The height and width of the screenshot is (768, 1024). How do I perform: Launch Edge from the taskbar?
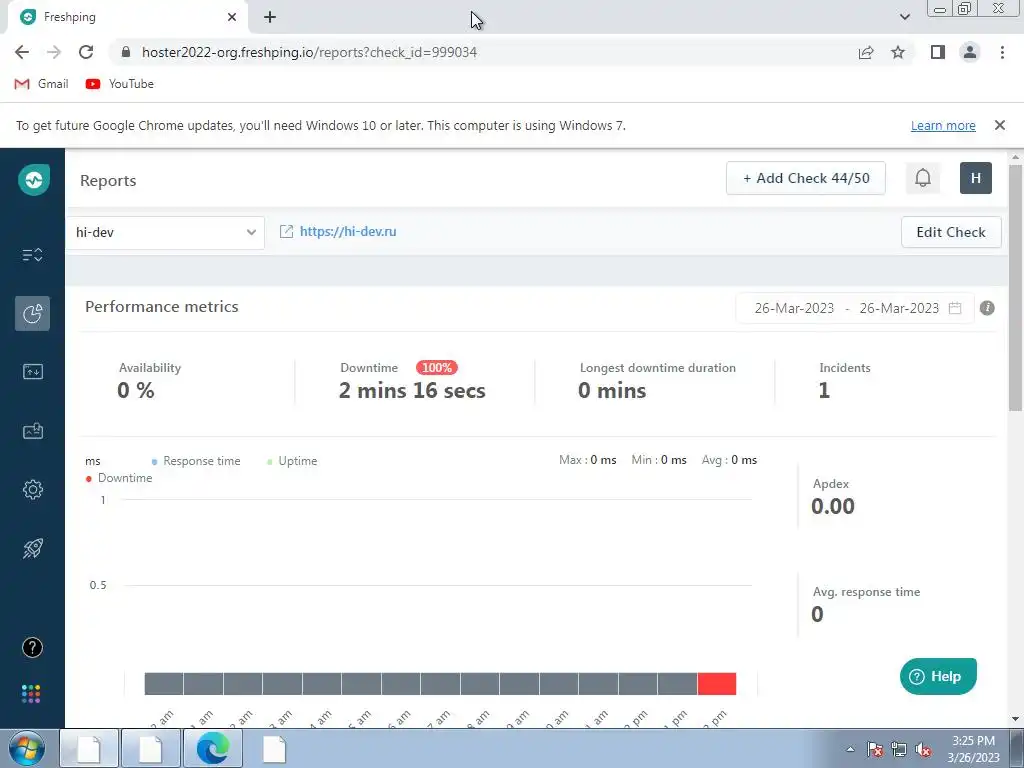tap(213, 748)
